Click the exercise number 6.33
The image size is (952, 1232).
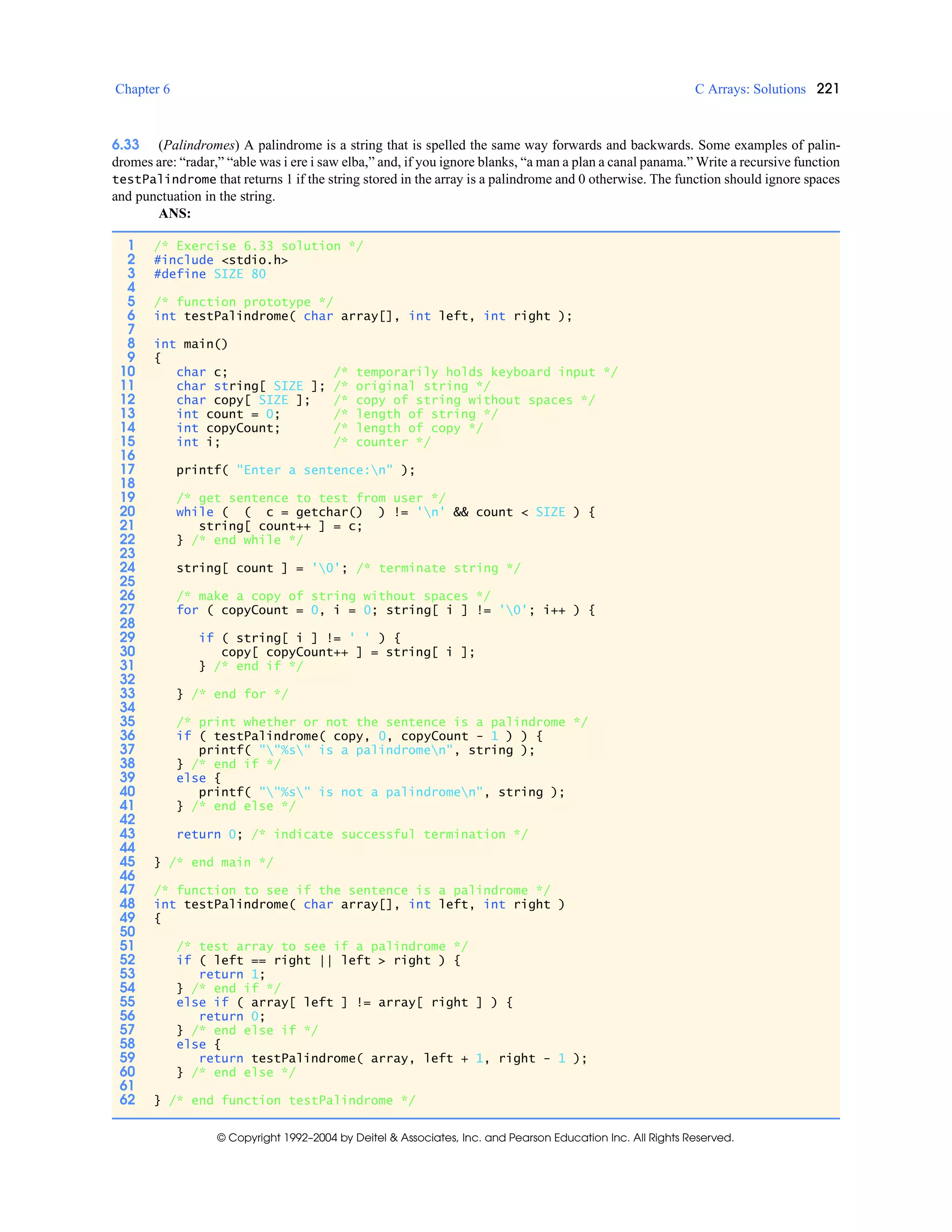125,145
